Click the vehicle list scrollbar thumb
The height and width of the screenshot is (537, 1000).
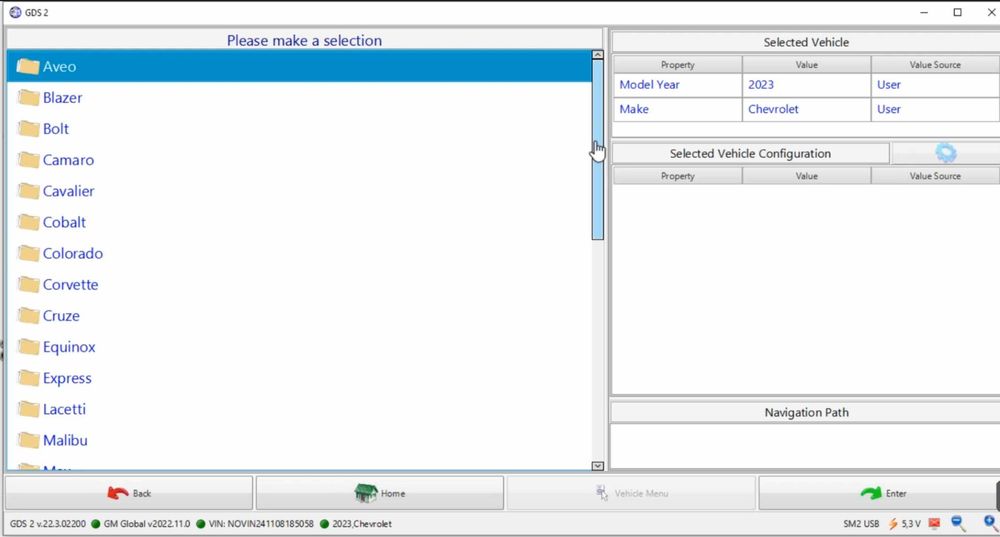[598, 150]
